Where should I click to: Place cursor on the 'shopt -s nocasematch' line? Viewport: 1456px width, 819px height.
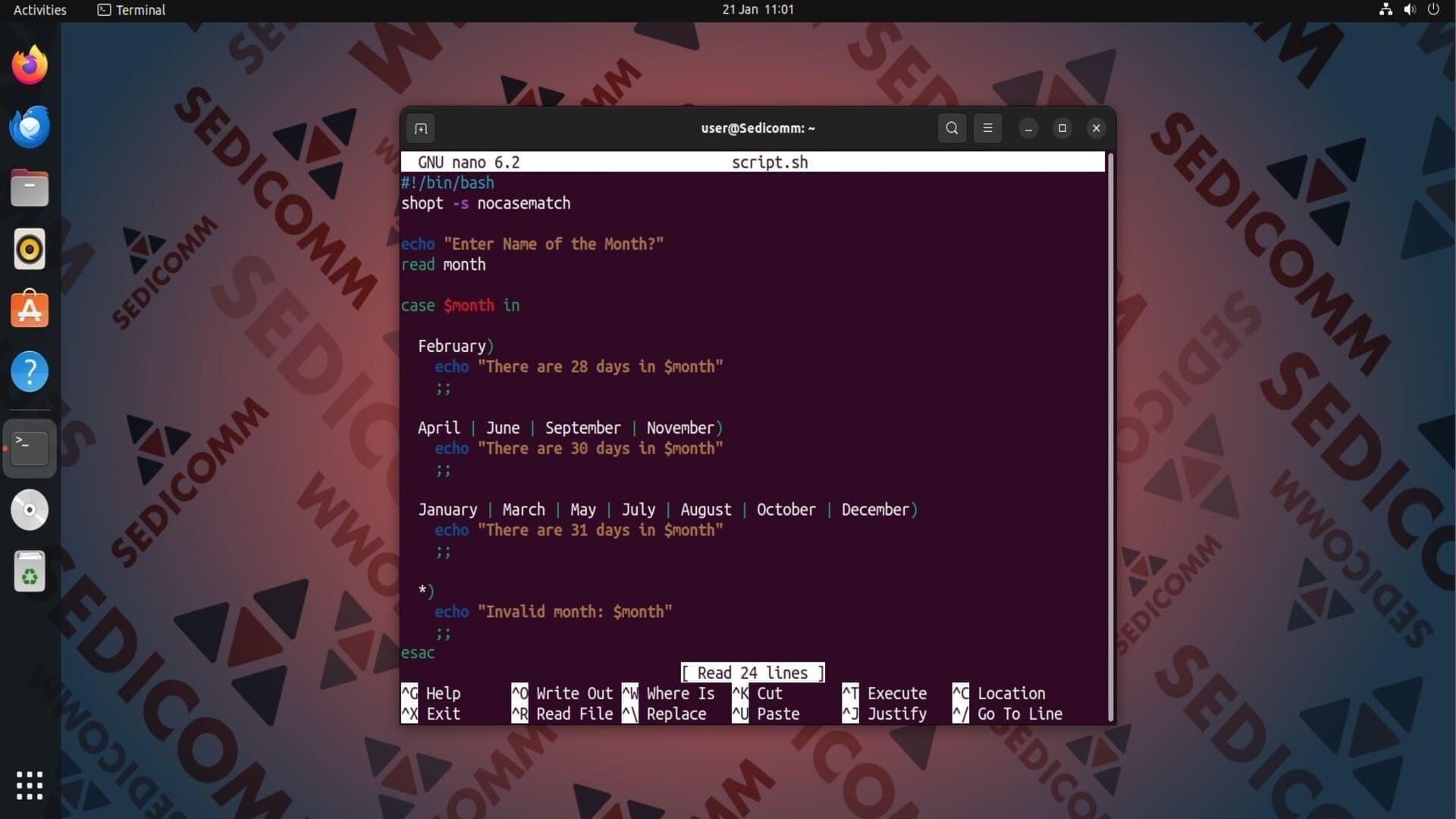[x=485, y=203]
